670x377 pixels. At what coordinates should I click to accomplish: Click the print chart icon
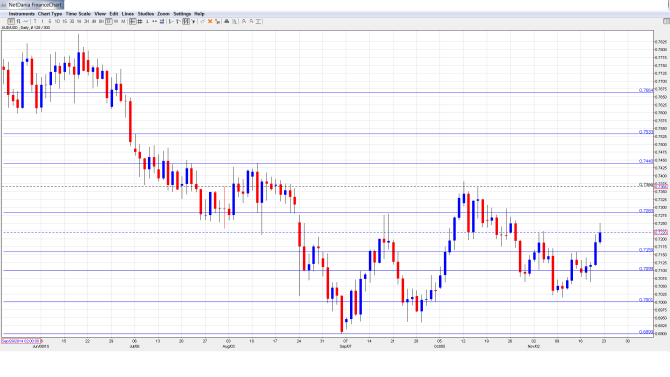227,21
